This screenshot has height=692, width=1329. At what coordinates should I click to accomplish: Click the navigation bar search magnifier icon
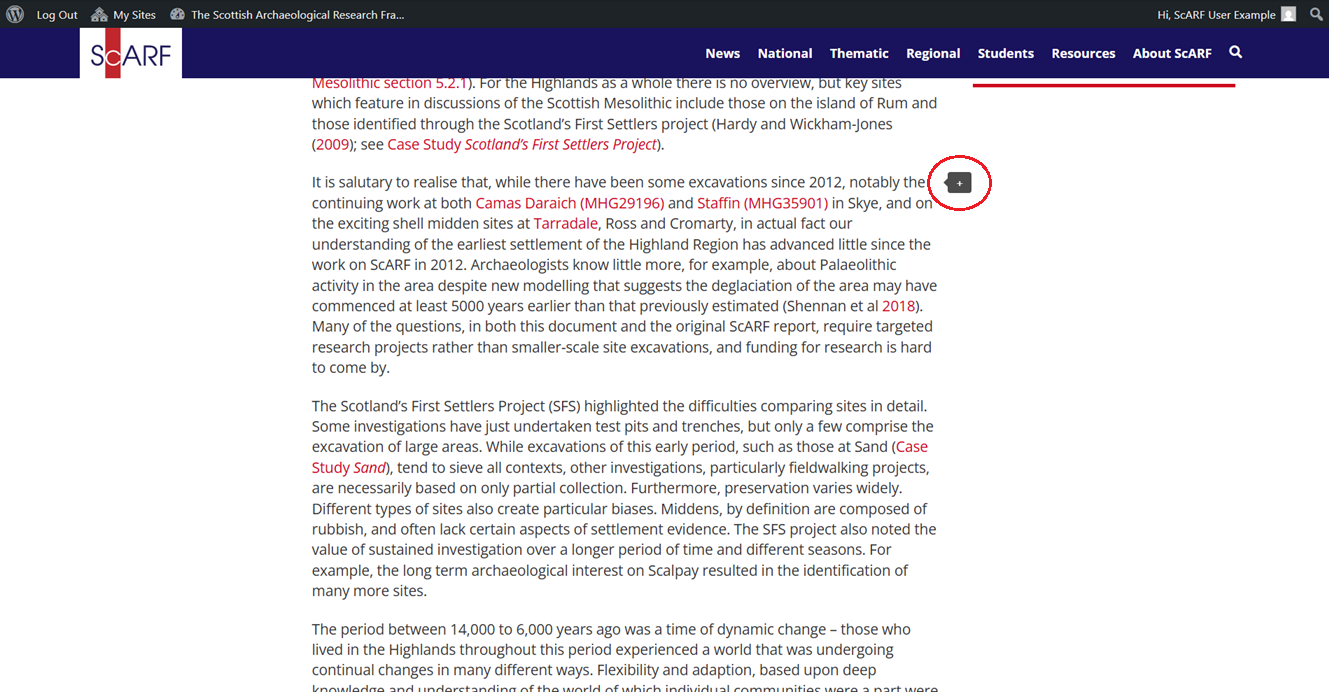coord(1236,52)
